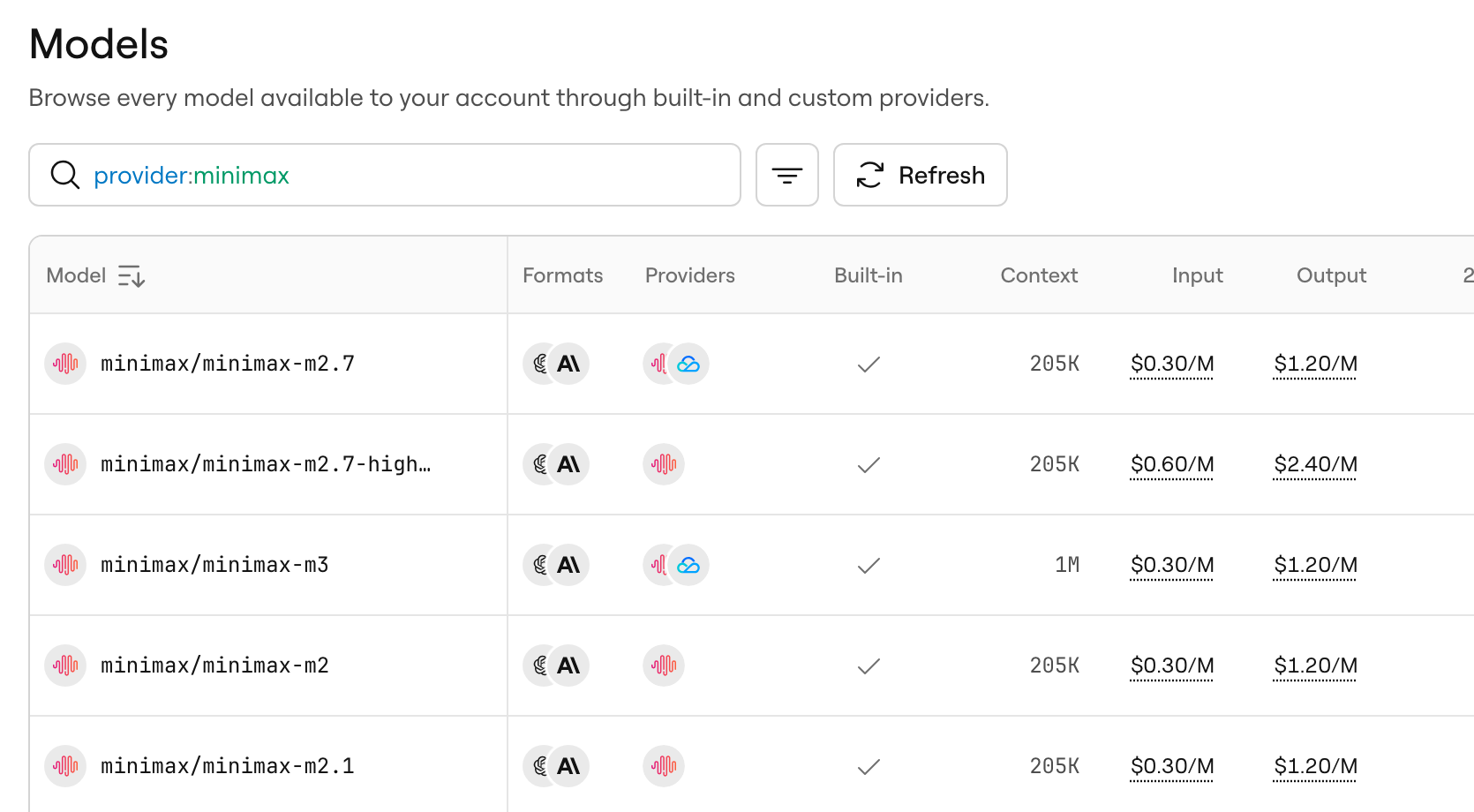Click built-in checkmark for minimax-m2.7
1474x812 pixels.
(869, 364)
